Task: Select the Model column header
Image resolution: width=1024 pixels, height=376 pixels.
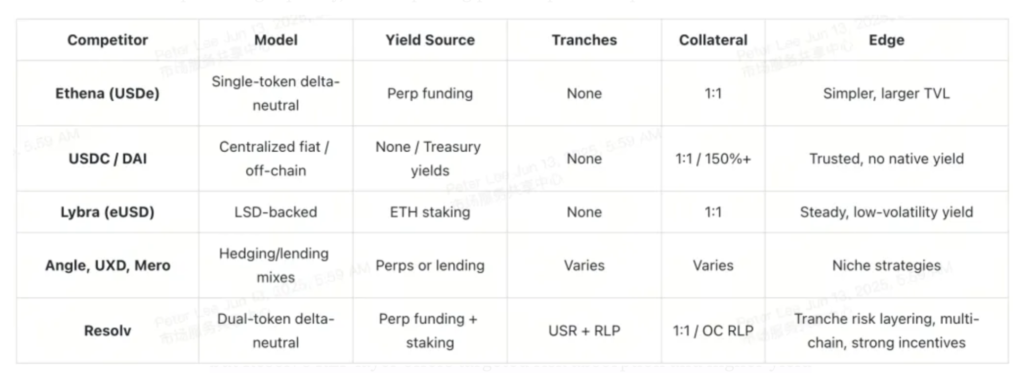Action: (x=276, y=40)
